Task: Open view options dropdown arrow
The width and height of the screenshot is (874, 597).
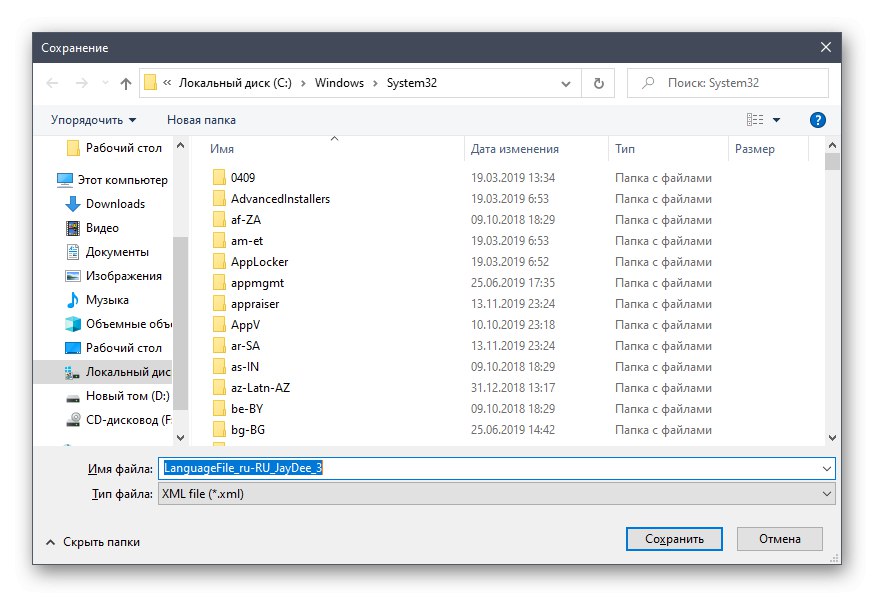Action: [x=776, y=120]
